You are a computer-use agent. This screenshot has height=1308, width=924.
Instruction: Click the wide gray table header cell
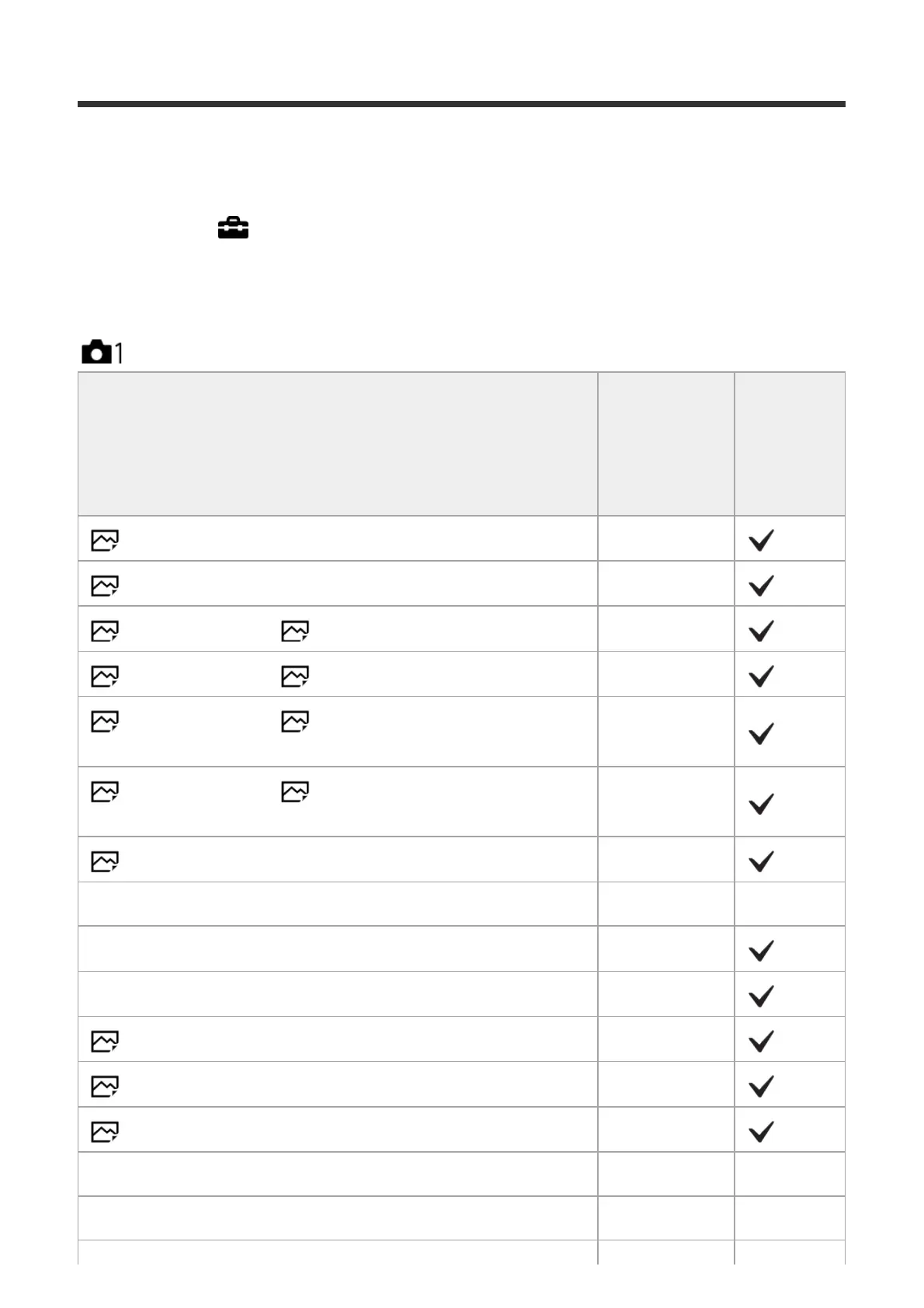click(338, 444)
